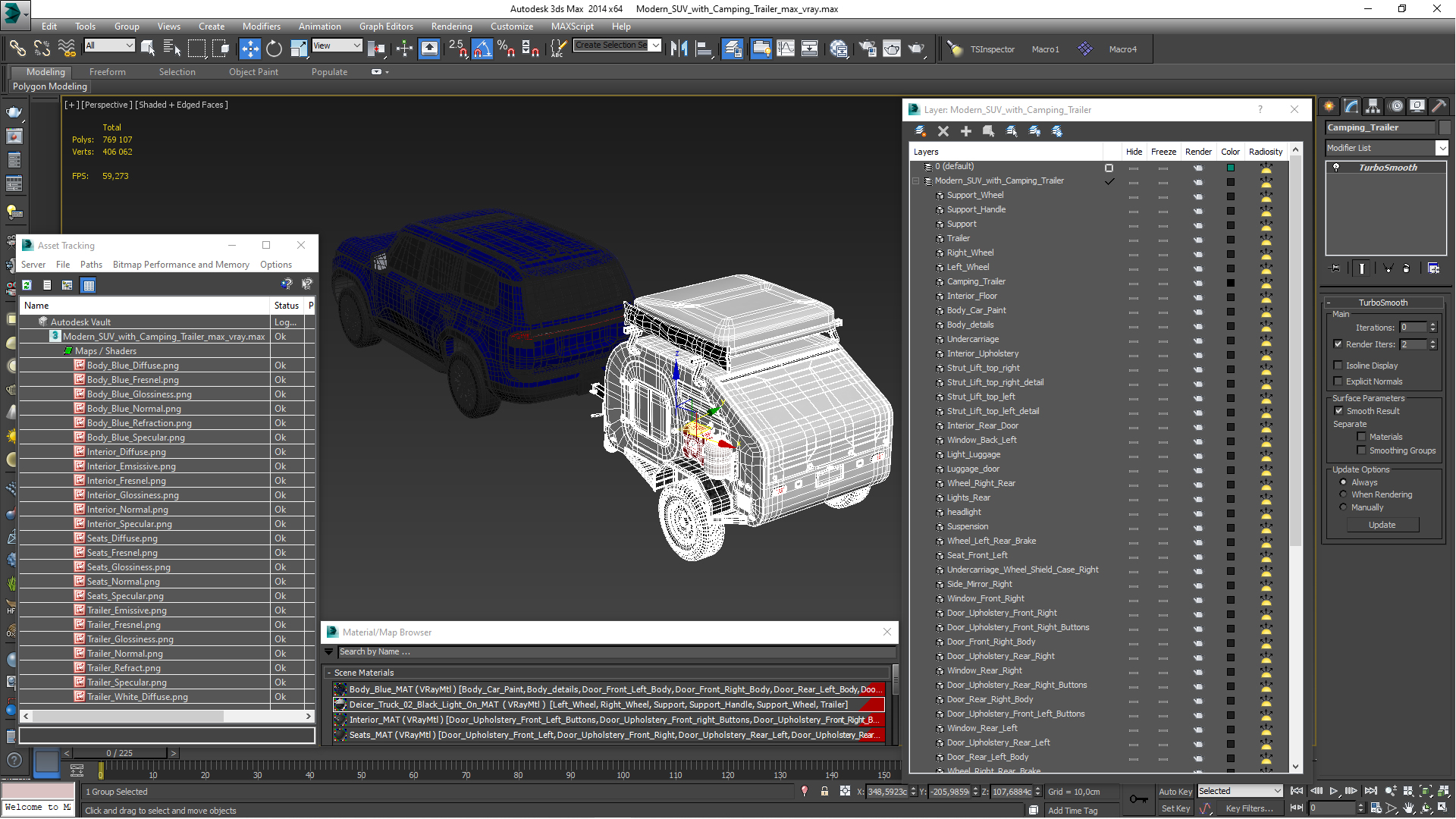Viewport: 1456px width, 819px height.
Task: Click Camping_Trailer layer color swatch
Action: (1230, 283)
